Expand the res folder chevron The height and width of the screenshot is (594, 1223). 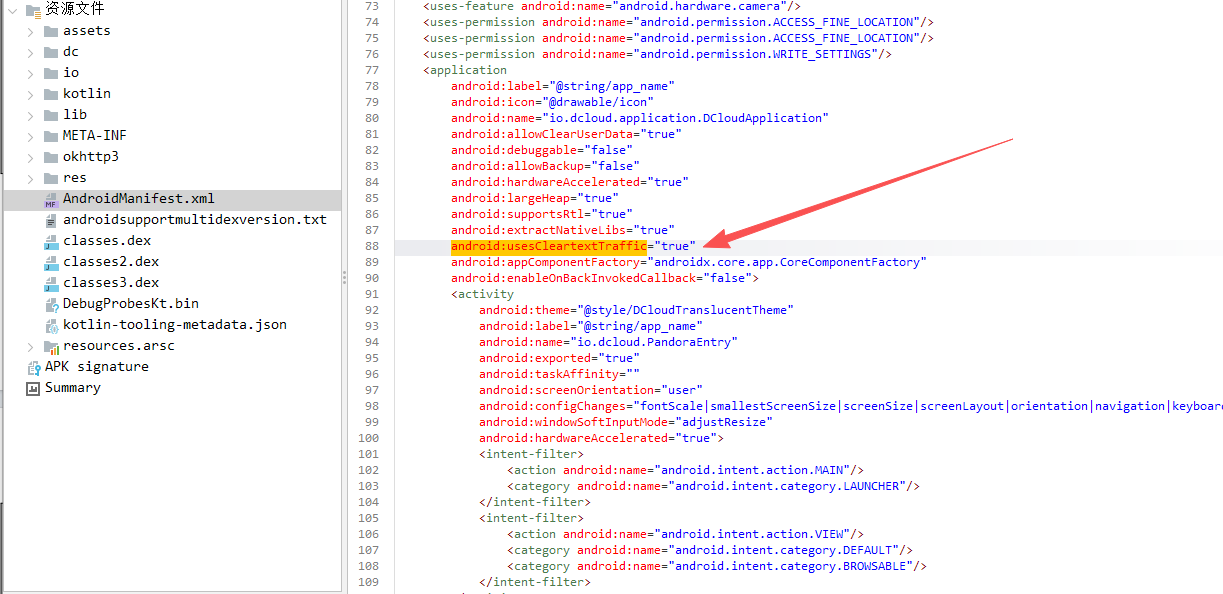tap(30, 178)
